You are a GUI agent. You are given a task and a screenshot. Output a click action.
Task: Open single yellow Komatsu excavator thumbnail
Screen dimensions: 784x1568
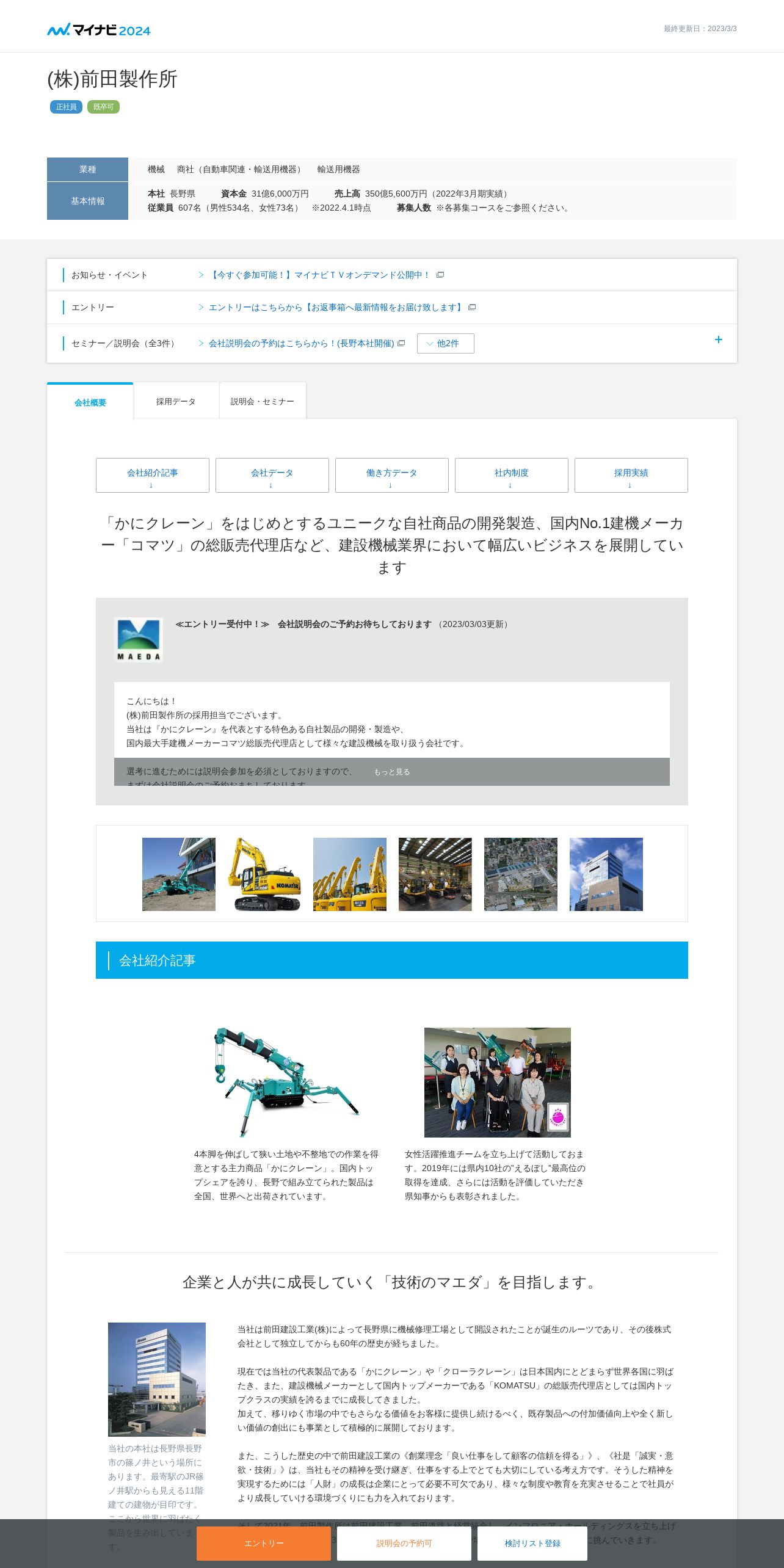click(x=264, y=874)
